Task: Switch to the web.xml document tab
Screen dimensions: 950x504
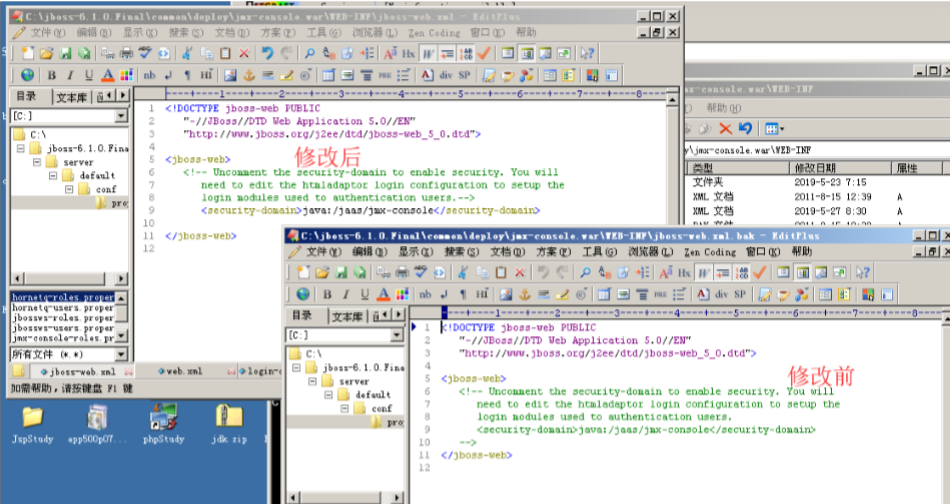Action: pos(186,371)
